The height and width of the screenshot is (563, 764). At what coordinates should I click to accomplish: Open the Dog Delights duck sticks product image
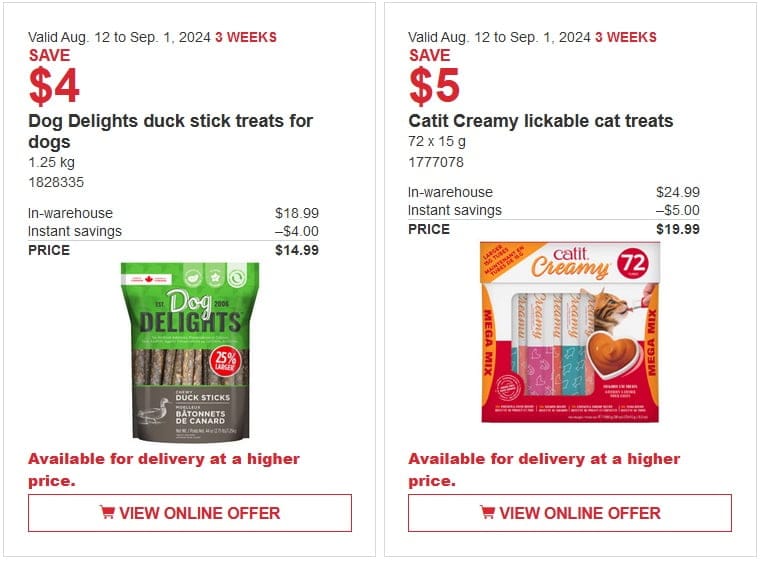[x=190, y=352]
